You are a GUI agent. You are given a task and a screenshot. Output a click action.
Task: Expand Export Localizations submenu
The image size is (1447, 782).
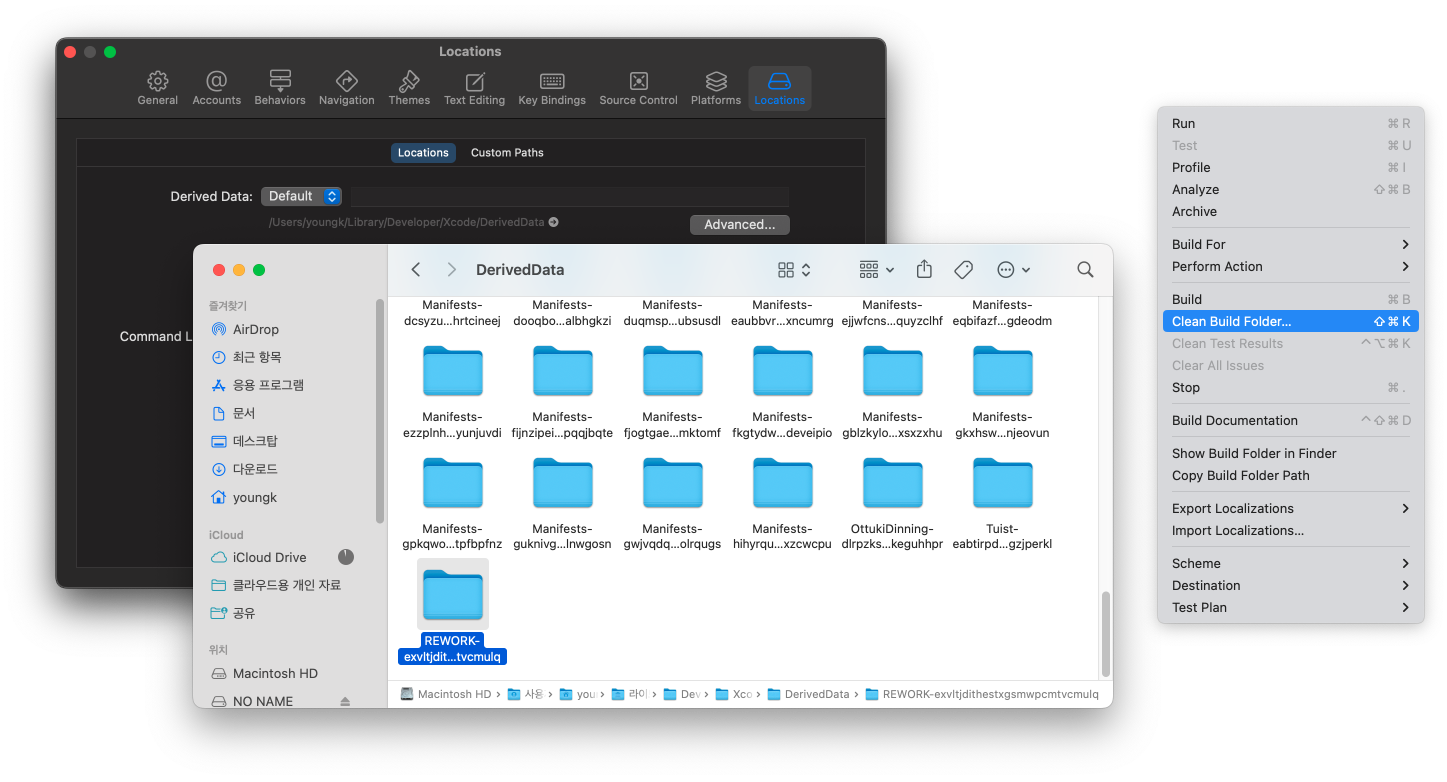coord(1291,508)
